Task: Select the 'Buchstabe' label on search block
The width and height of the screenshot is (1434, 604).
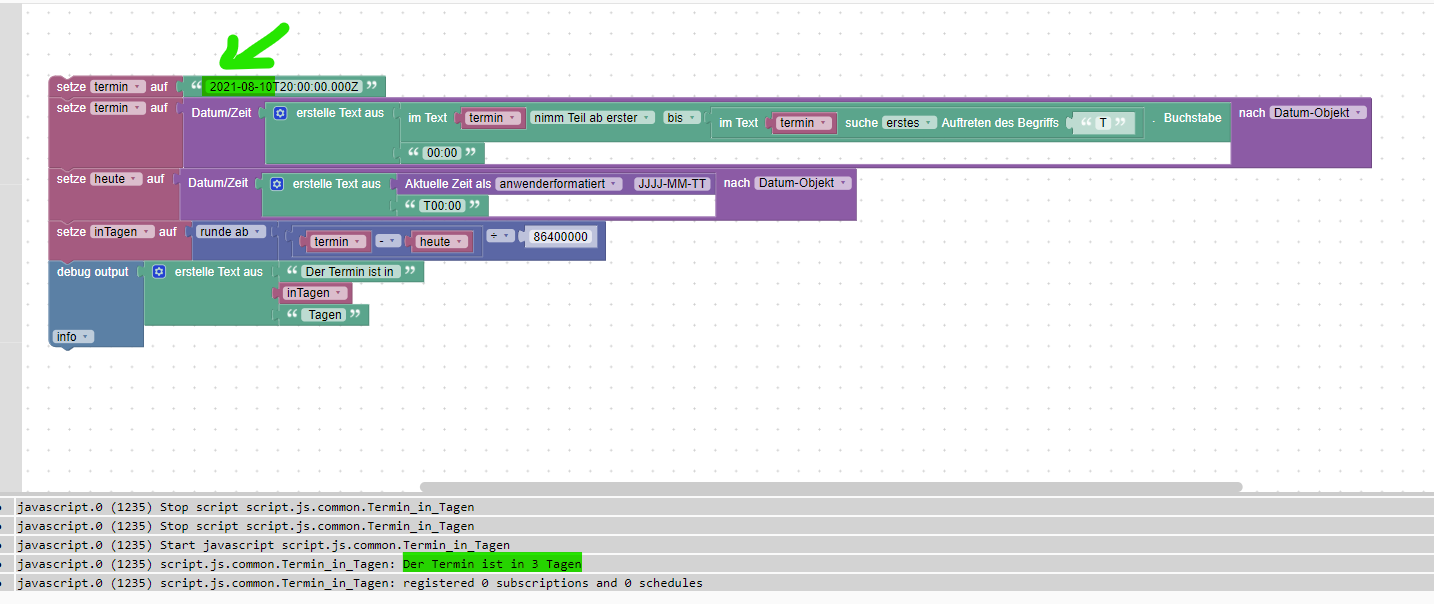Action: (x=1192, y=118)
